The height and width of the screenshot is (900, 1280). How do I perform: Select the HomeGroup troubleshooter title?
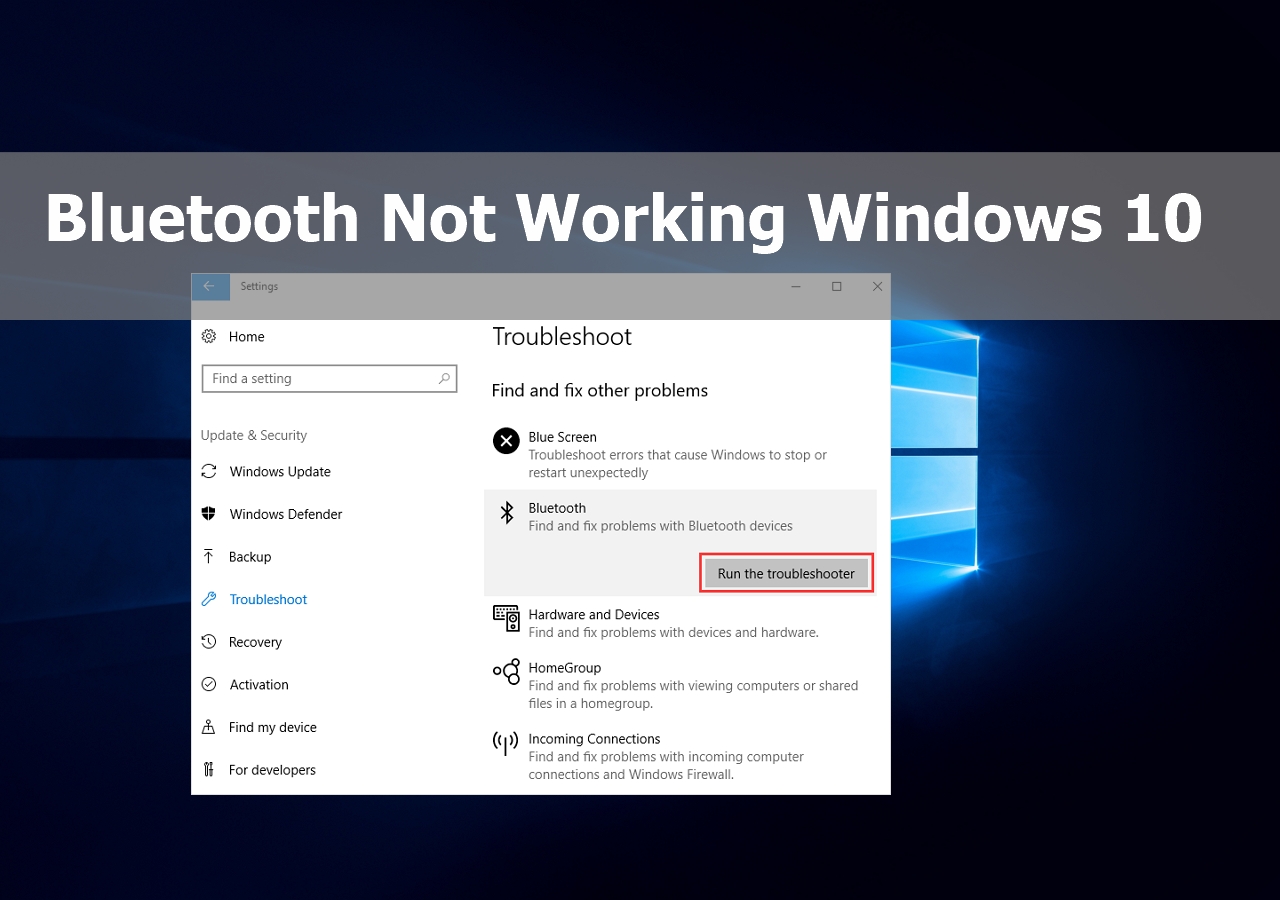coord(565,667)
